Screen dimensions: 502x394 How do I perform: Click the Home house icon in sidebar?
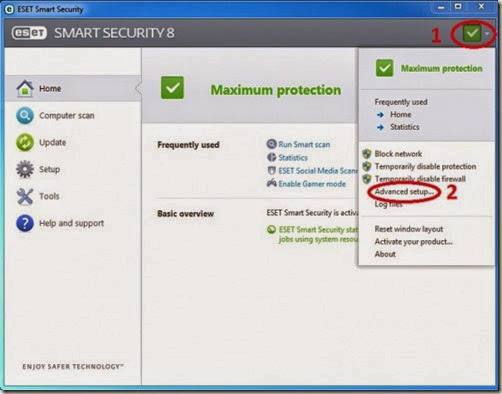(25, 88)
